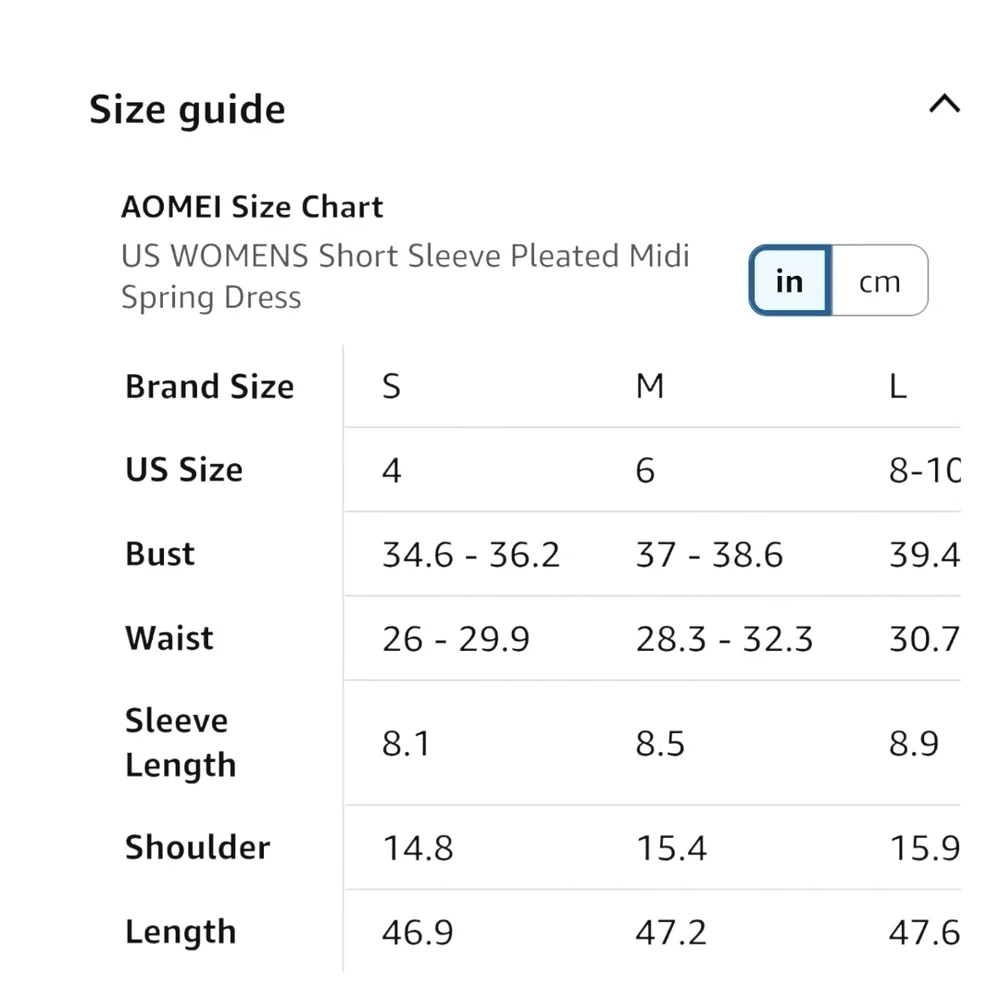The image size is (1000, 1000).
Task: Click the Waist 26 - 29.9 value
Action: coord(456,639)
